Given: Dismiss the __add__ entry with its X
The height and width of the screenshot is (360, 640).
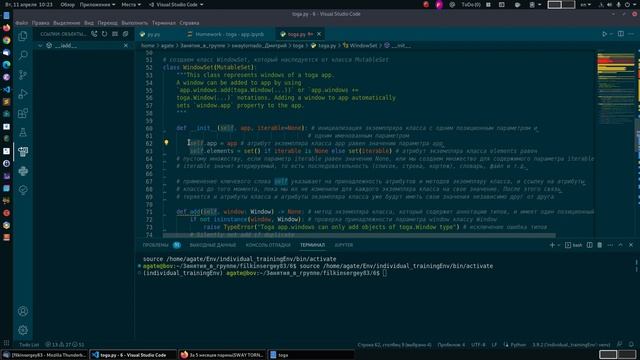Looking at the screenshot, I should [126, 46].
